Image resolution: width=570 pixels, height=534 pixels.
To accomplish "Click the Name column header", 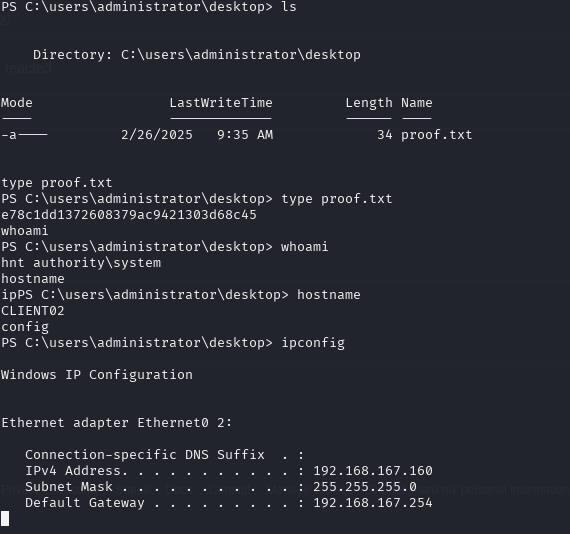I will pos(417,103).
